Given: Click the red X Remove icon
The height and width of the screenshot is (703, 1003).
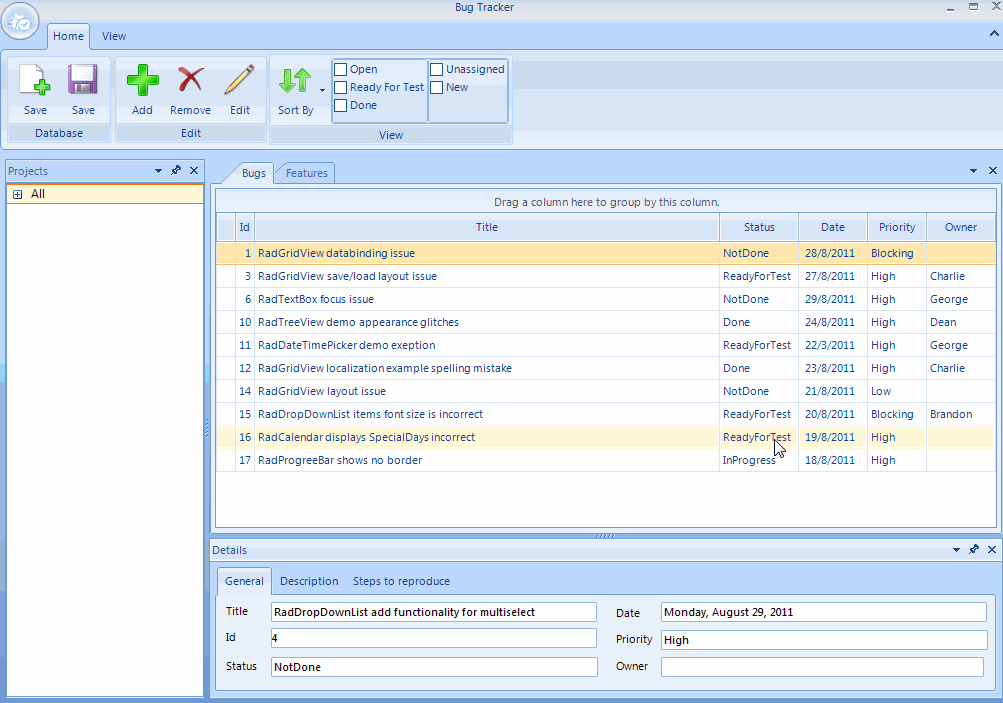Looking at the screenshot, I should tap(190, 80).
